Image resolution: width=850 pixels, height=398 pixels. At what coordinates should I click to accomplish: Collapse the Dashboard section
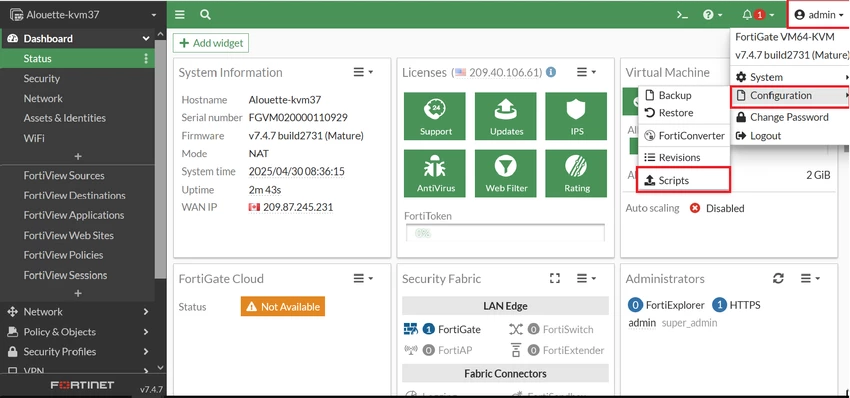coord(145,38)
